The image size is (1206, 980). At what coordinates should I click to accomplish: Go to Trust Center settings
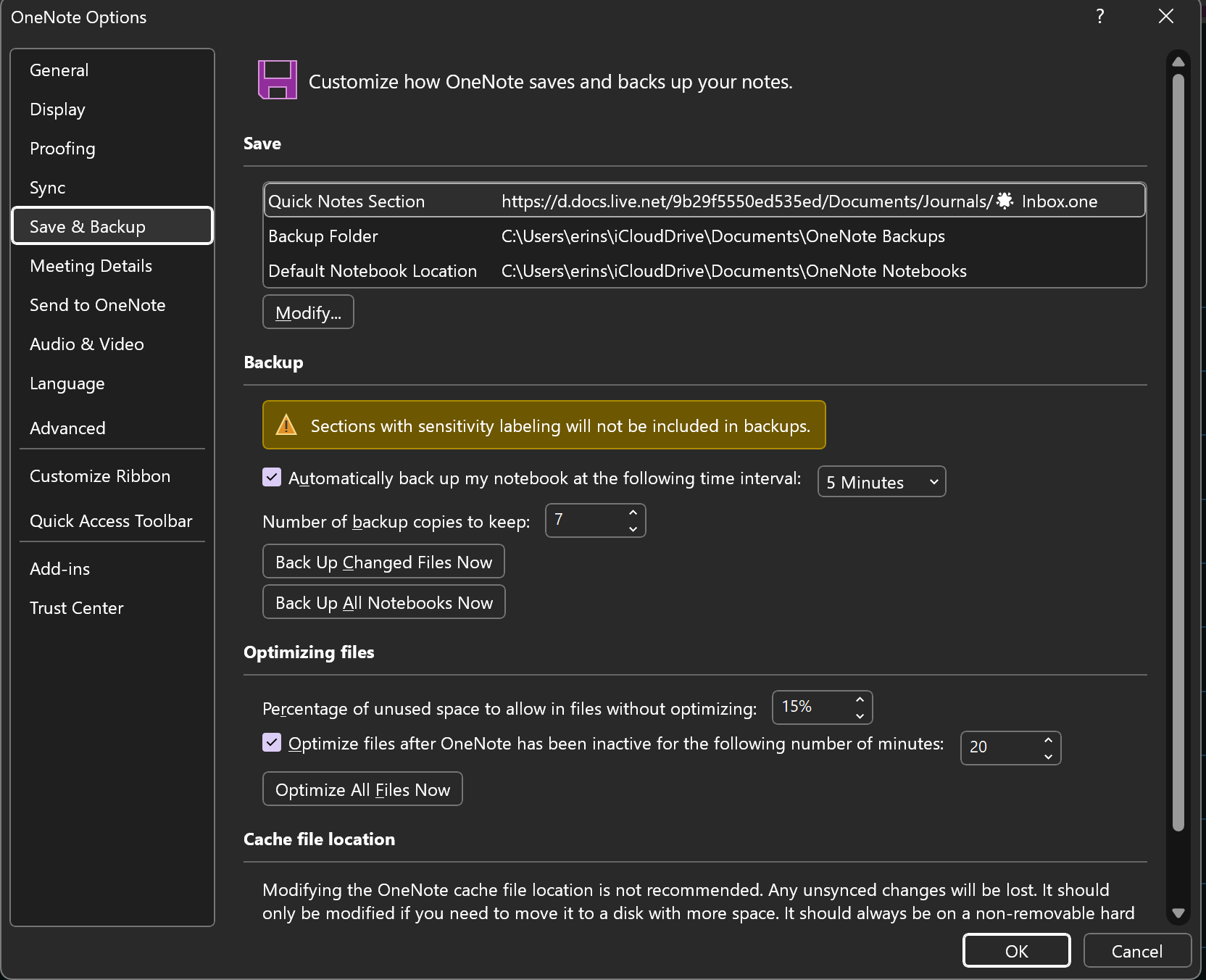(x=77, y=608)
